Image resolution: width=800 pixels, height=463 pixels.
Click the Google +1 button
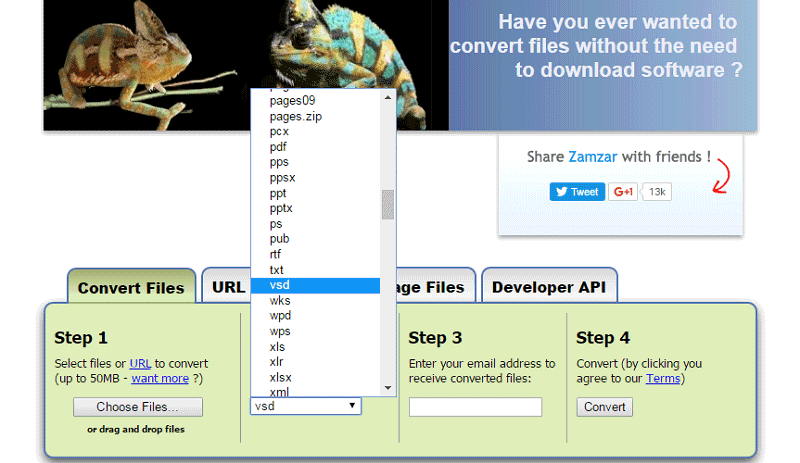pyautogui.click(x=622, y=192)
